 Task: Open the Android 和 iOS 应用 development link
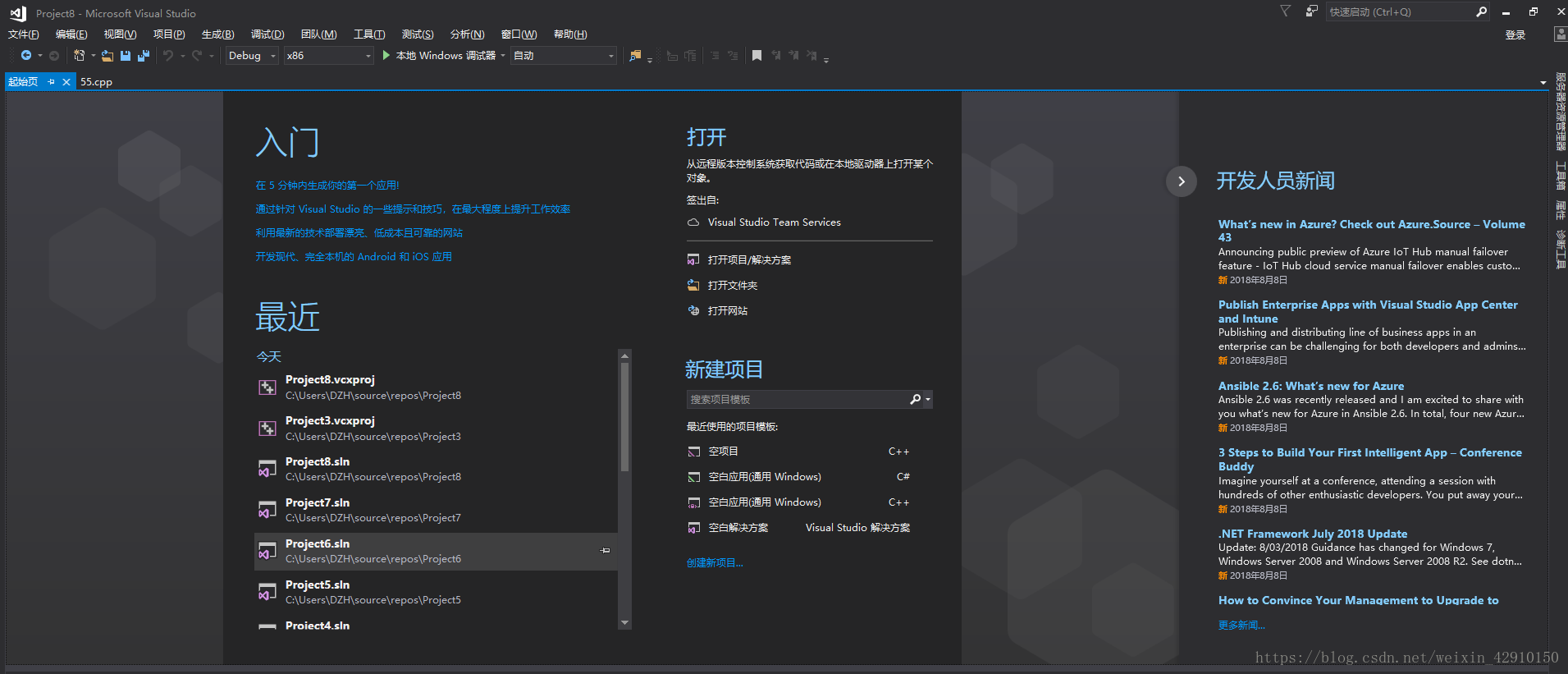pos(354,257)
